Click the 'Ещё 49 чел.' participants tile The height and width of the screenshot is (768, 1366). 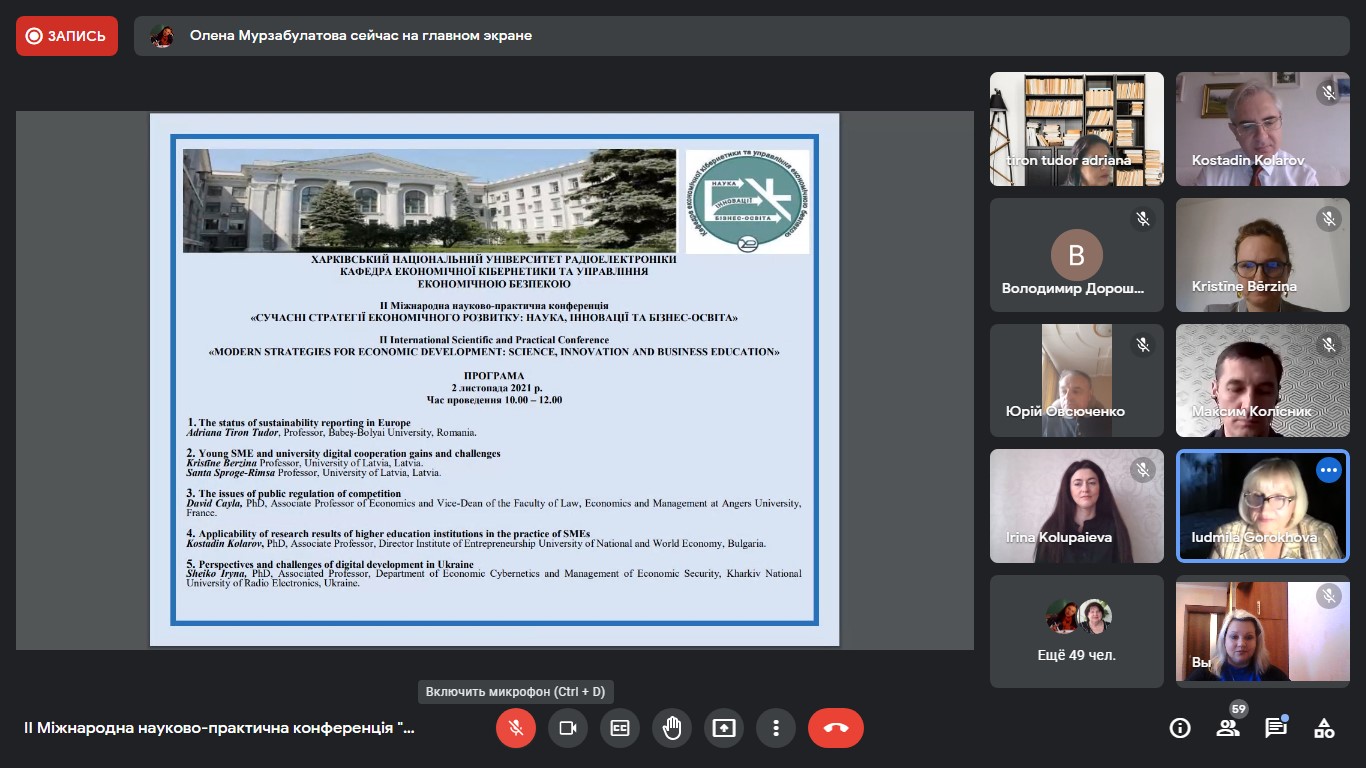pos(1077,631)
